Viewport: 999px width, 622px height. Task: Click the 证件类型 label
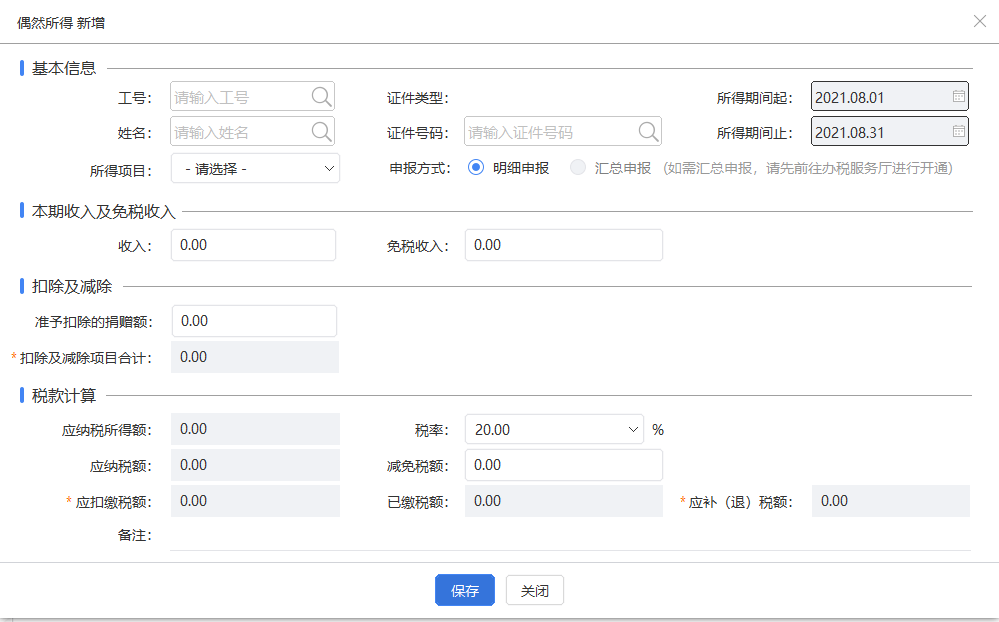418,98
